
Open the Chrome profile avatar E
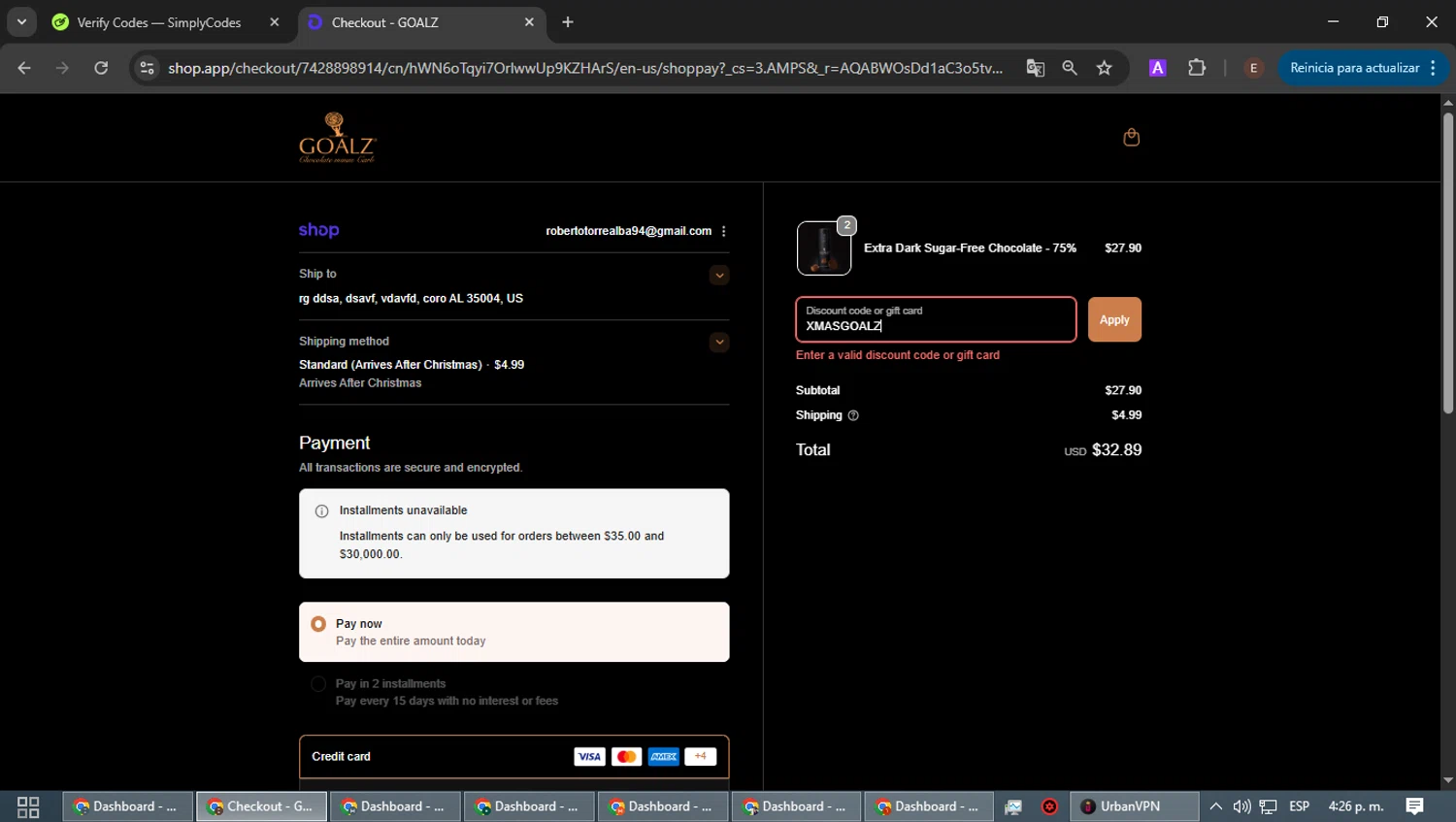tap(1253, 68)
